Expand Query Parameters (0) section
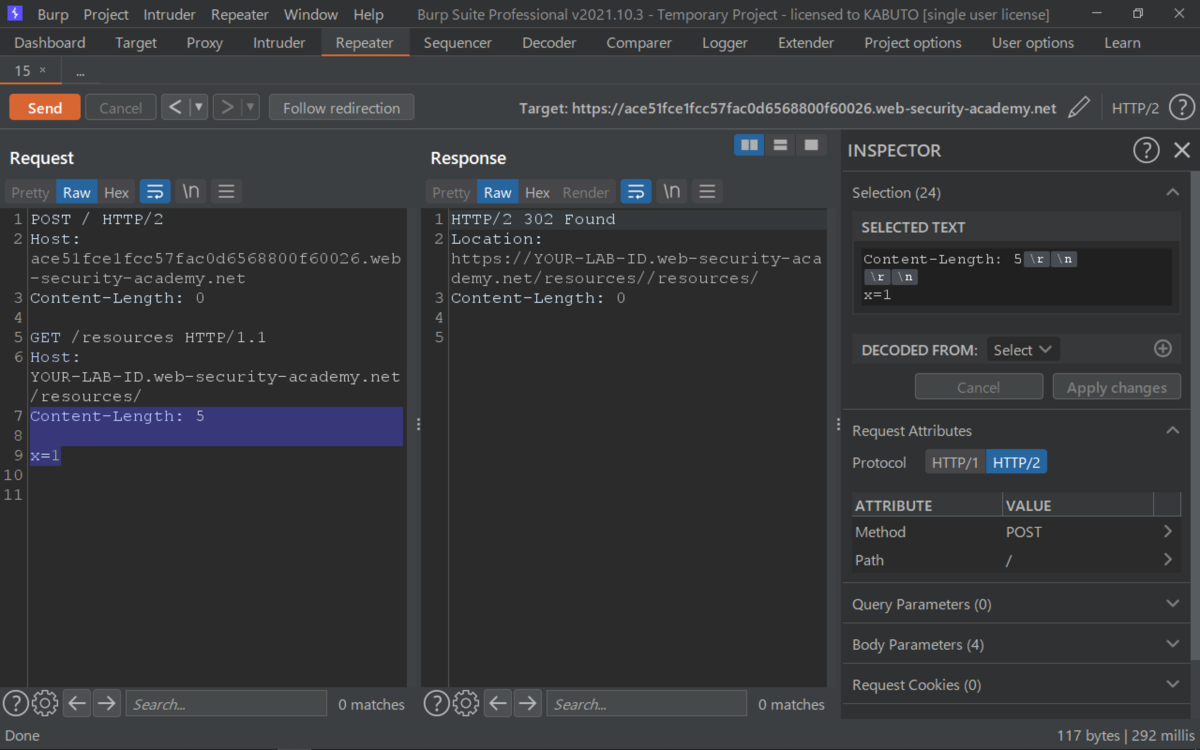This screenshot has height=750, width=1200. coord(1173,604)
